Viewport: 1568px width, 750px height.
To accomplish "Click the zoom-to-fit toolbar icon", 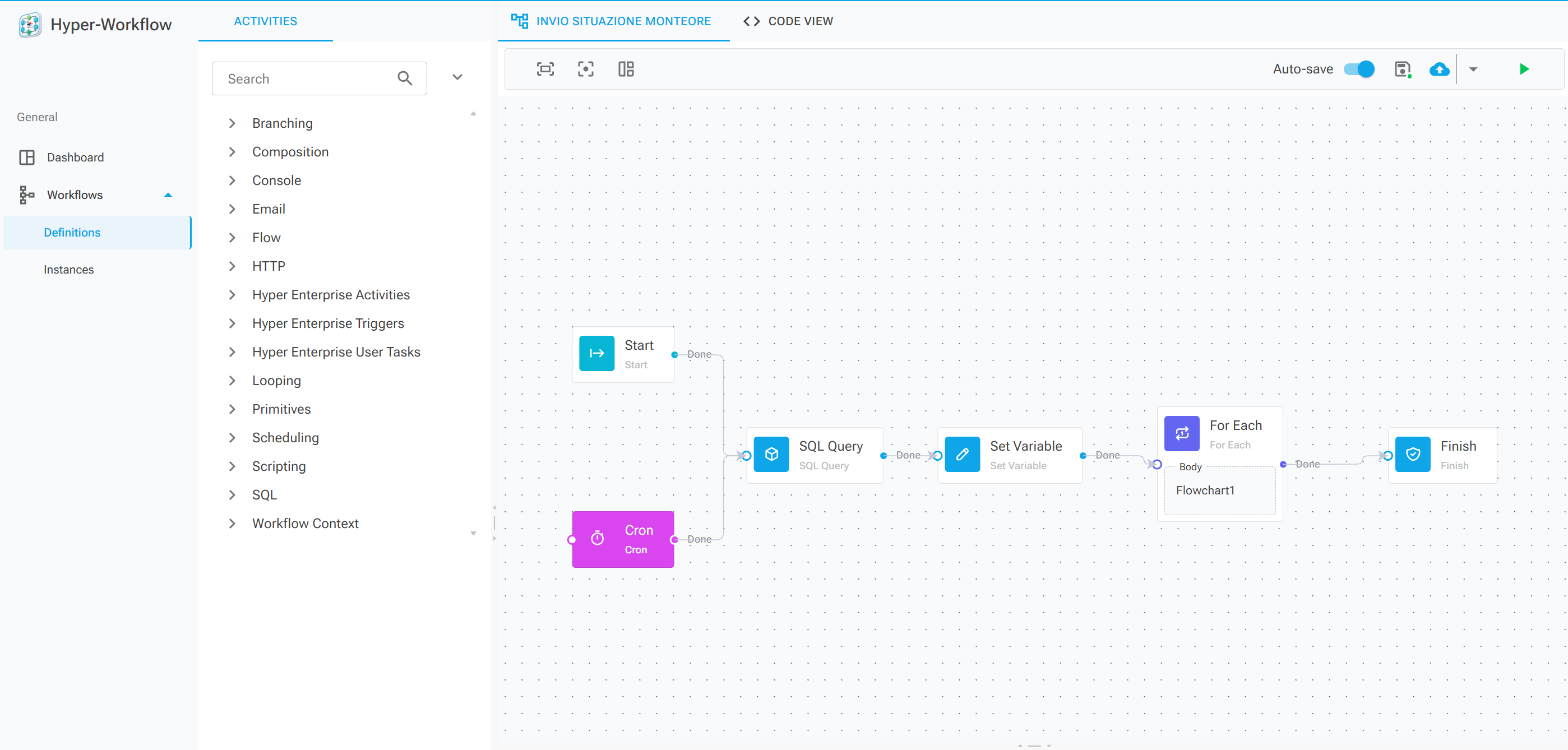I will pos(545,69).
